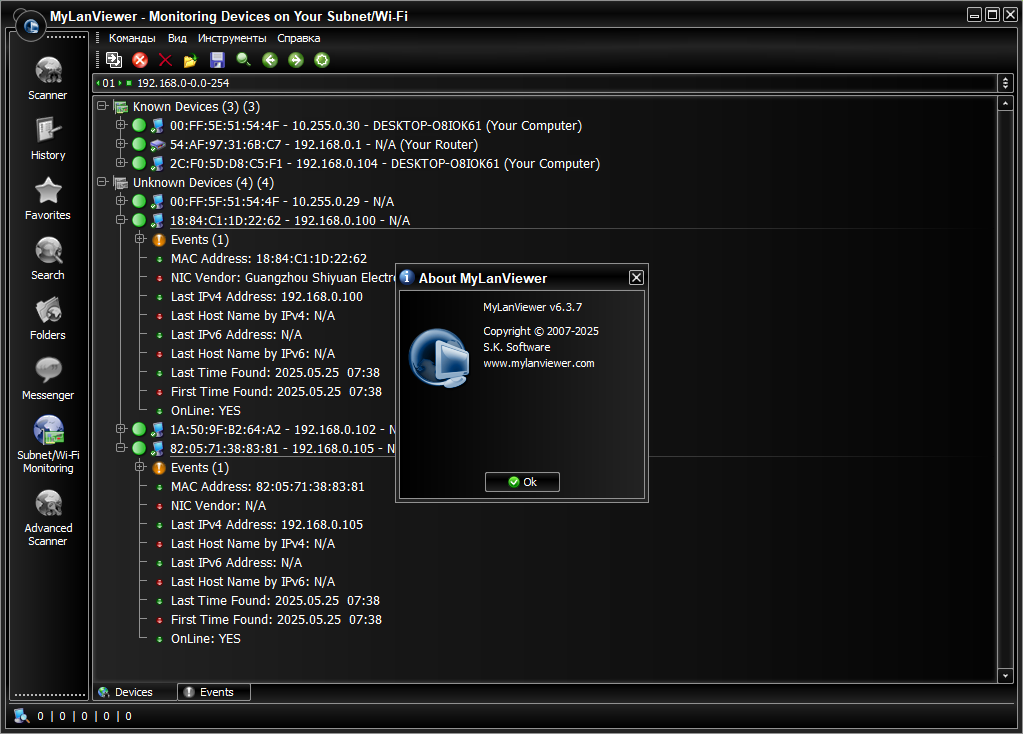This screenshot has width=1023, height=734.
Task: Open the Folders section
Action: point(48,318)
